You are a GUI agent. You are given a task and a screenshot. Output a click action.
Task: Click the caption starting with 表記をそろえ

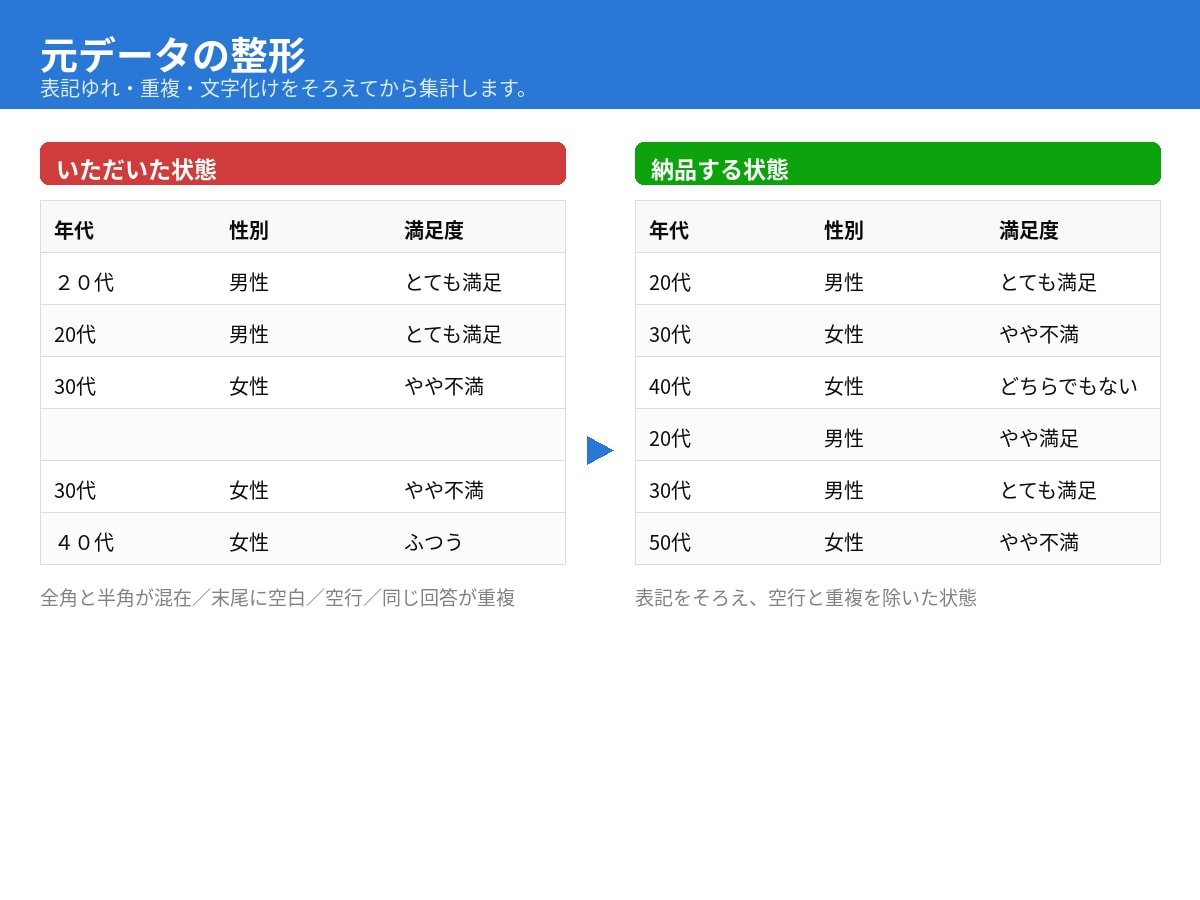coord(806,598)
